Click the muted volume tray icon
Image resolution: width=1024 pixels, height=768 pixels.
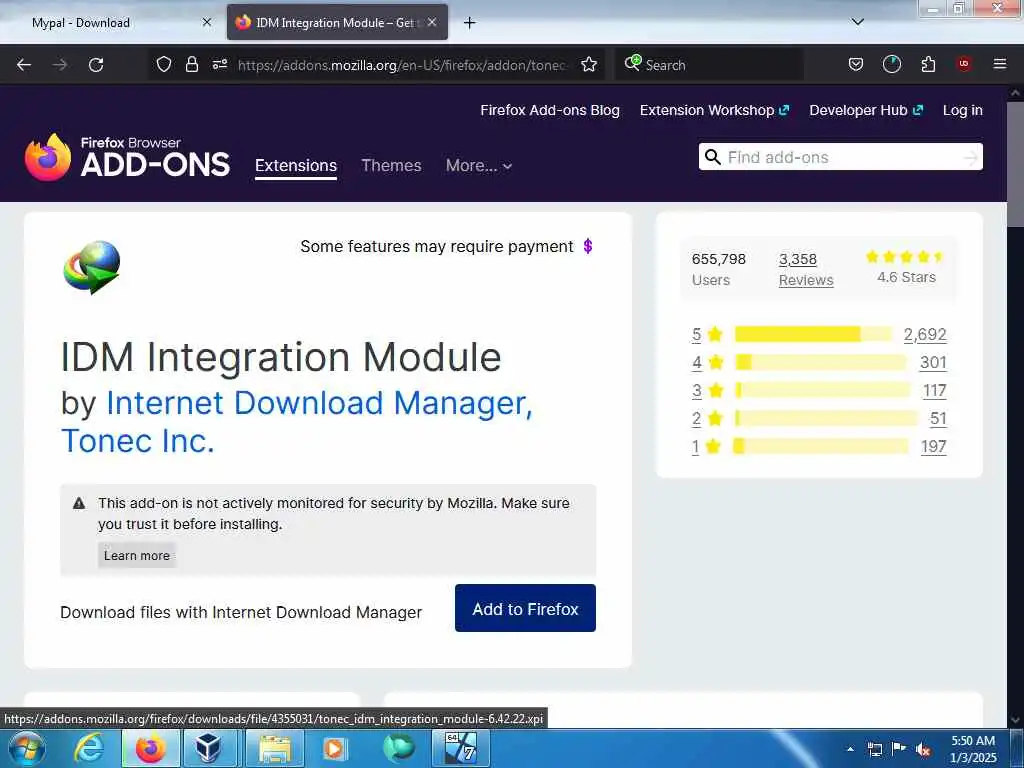pos(923,750)
